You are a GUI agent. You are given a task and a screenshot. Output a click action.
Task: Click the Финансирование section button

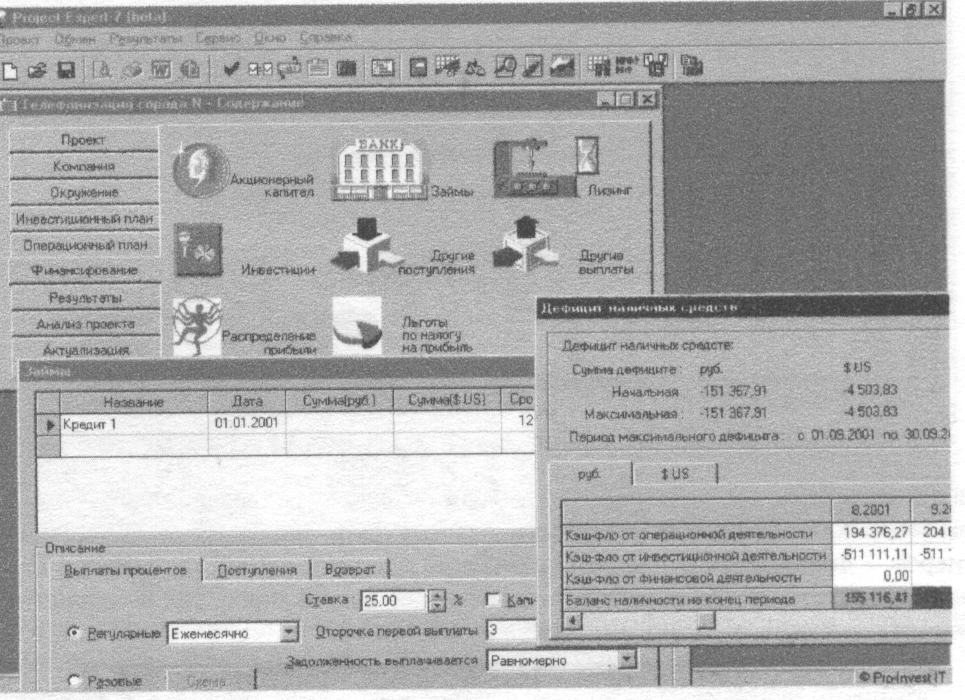(85, 270)
